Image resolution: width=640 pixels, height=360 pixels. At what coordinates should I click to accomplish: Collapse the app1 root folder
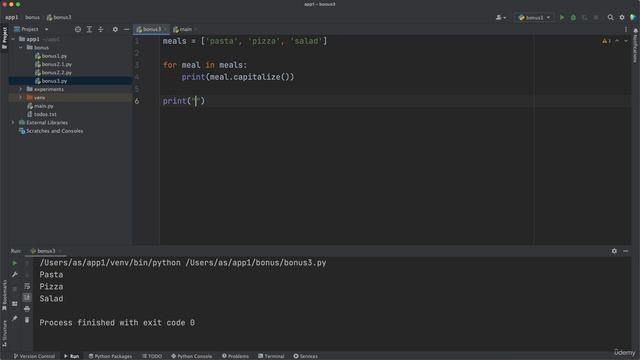(13, 39)
